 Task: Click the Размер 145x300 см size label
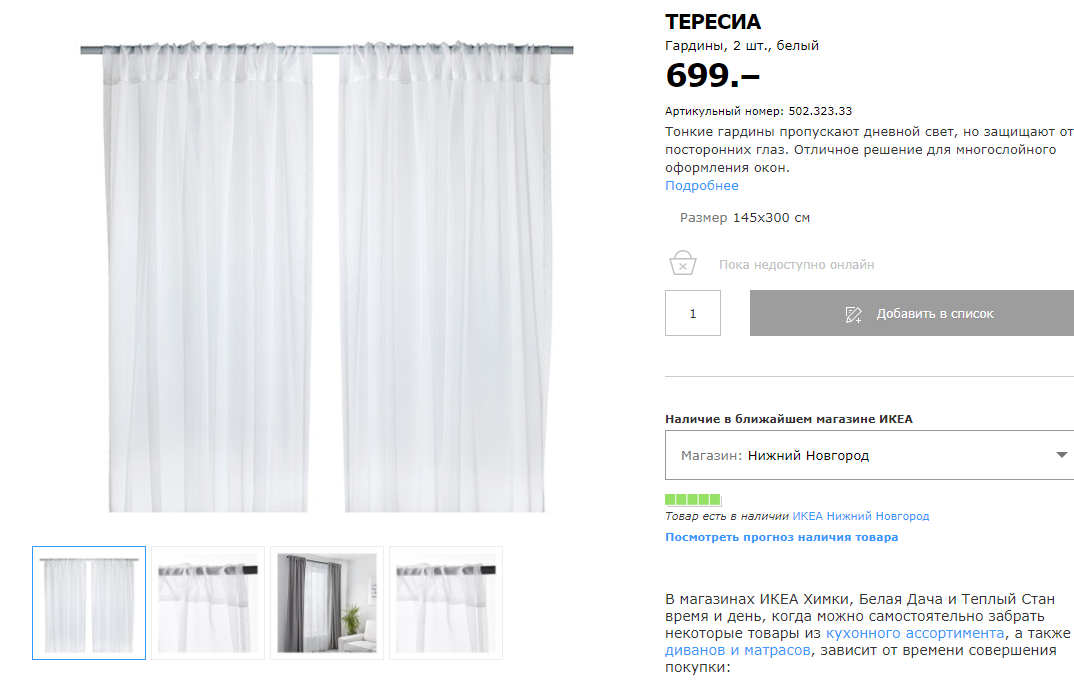pyautogui.click(x=745, y=218)
